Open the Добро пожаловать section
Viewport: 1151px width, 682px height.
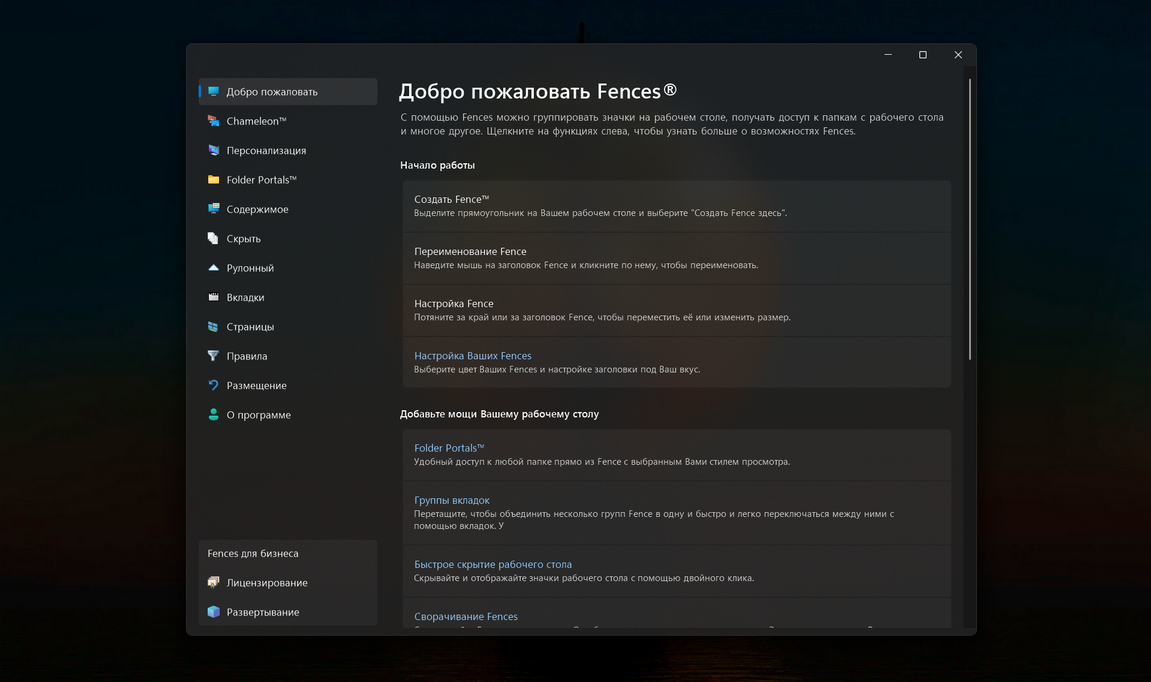[288, 92]
